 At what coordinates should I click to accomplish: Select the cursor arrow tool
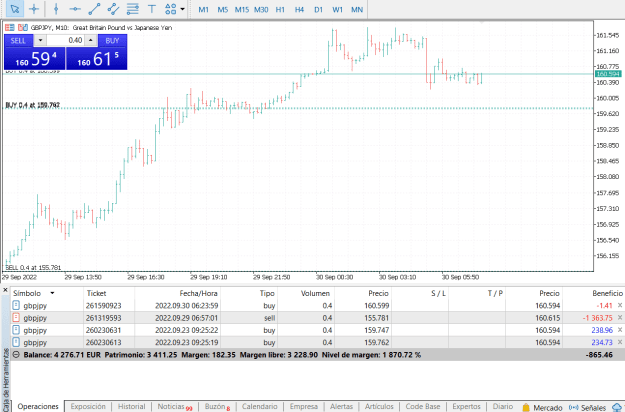click(15, 9)
